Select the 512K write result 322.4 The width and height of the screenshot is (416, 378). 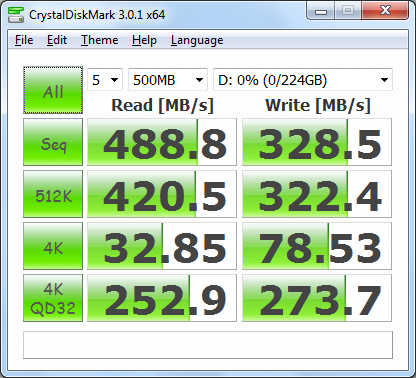tap(317, 194)
